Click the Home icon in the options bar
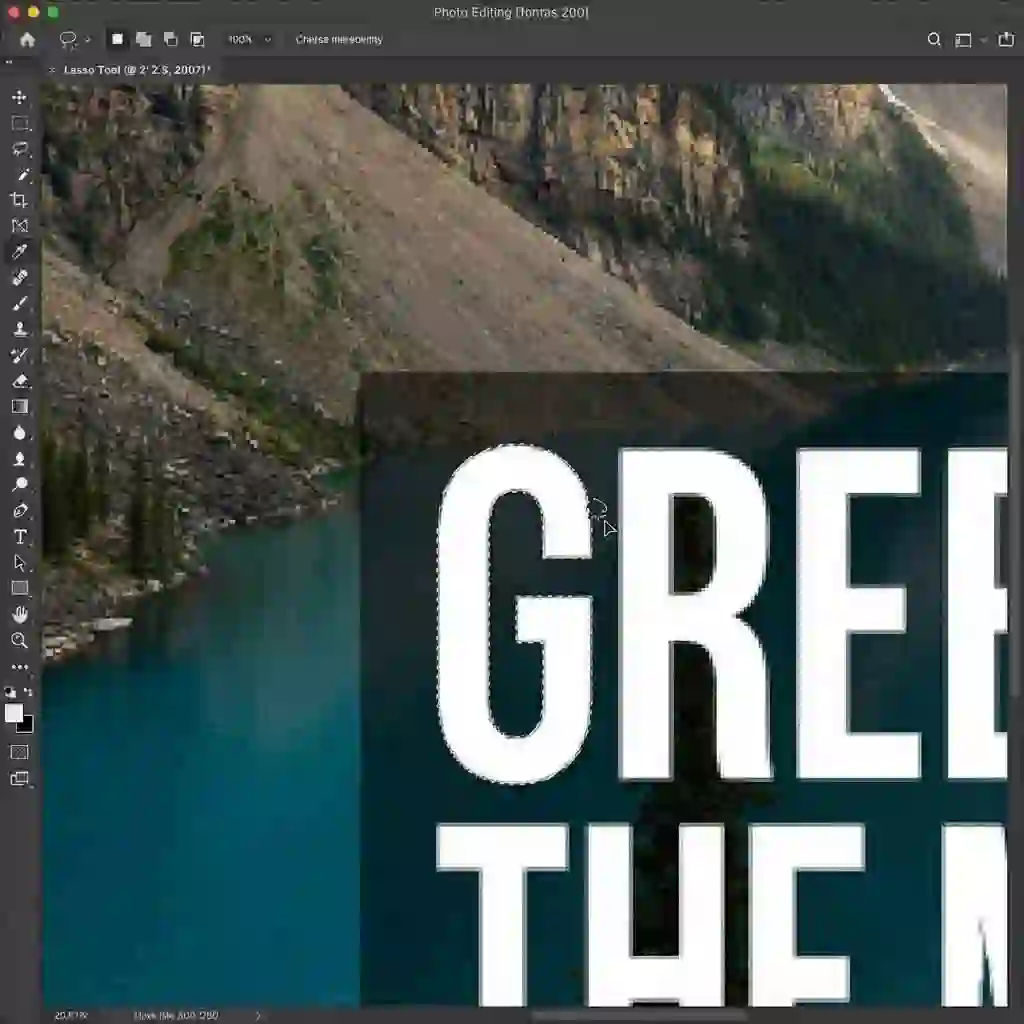The image size is (1024, 1024). tap(27, 40)
